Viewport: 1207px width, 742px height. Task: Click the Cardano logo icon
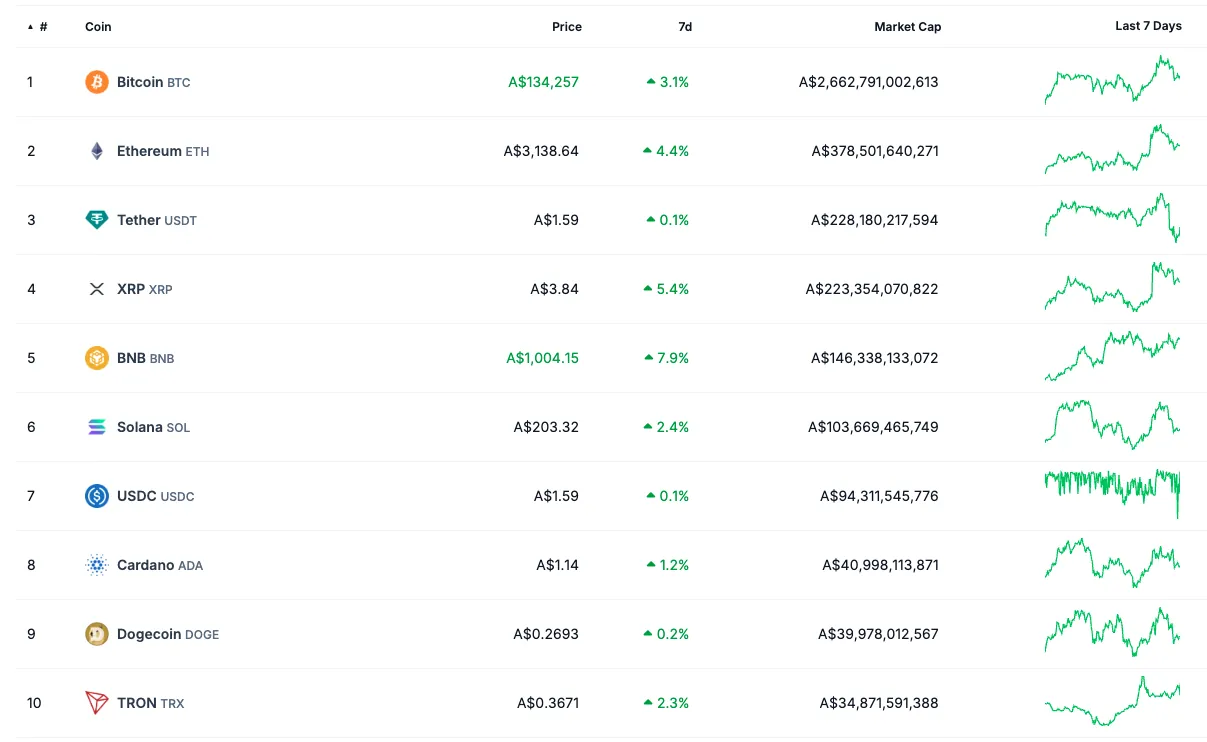click(x=97, y=565)
